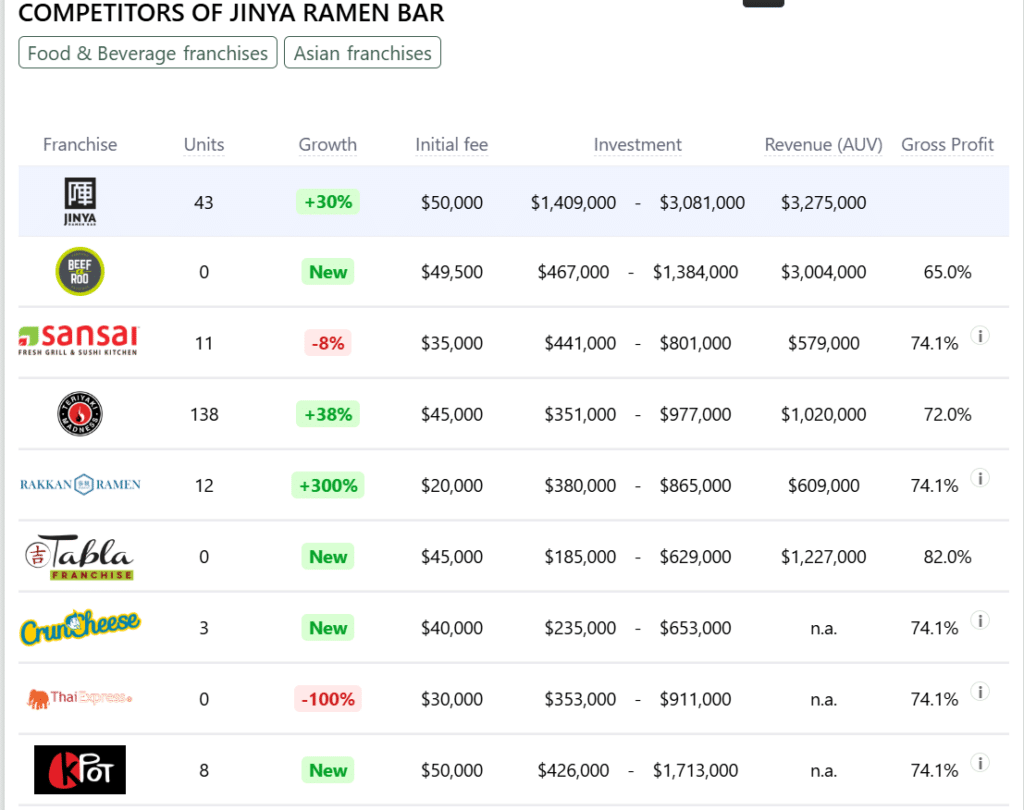Screen dimensions: 1024x810
Task: Sort by Gross Profit column header
Action: click(948, 144)
